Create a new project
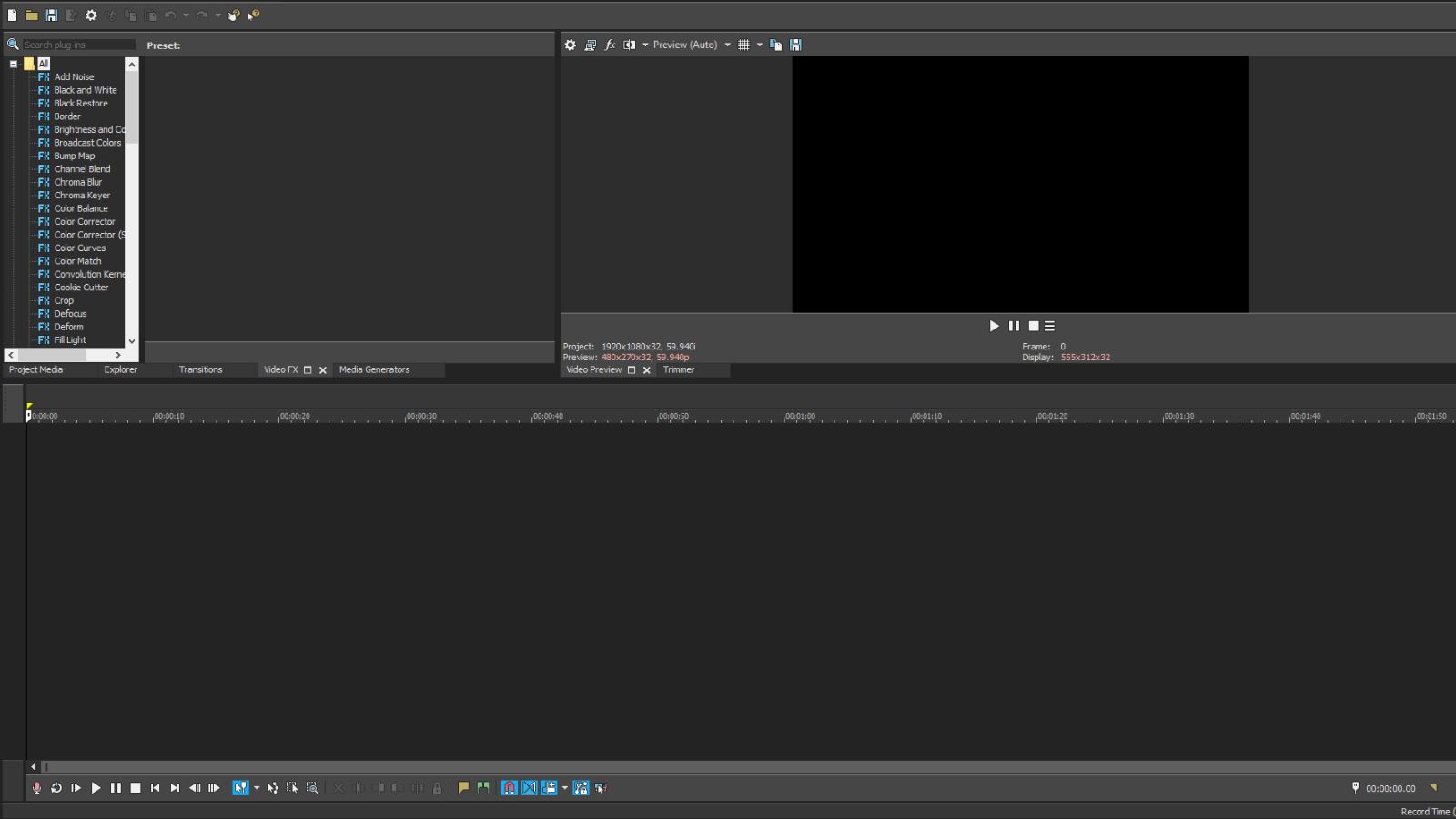 [x=13, y=15]
